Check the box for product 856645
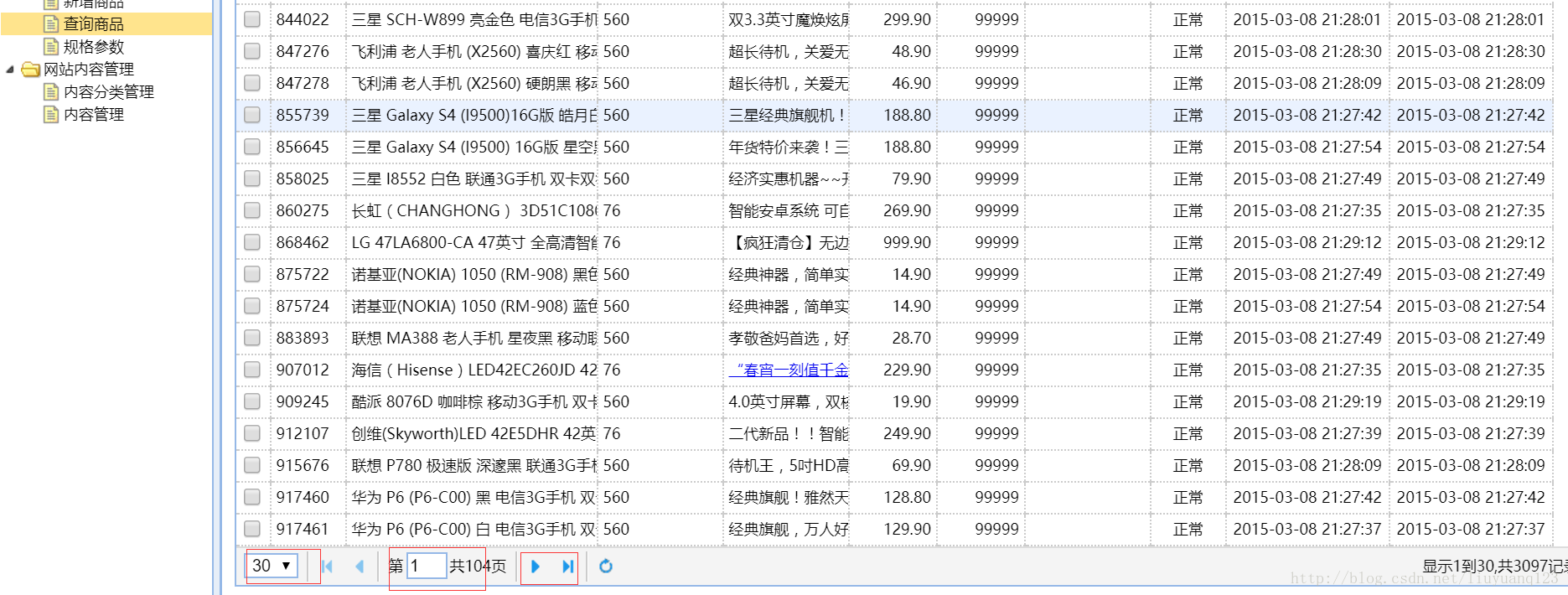This screenshot has height=595, width=1568. pos(252,147)
